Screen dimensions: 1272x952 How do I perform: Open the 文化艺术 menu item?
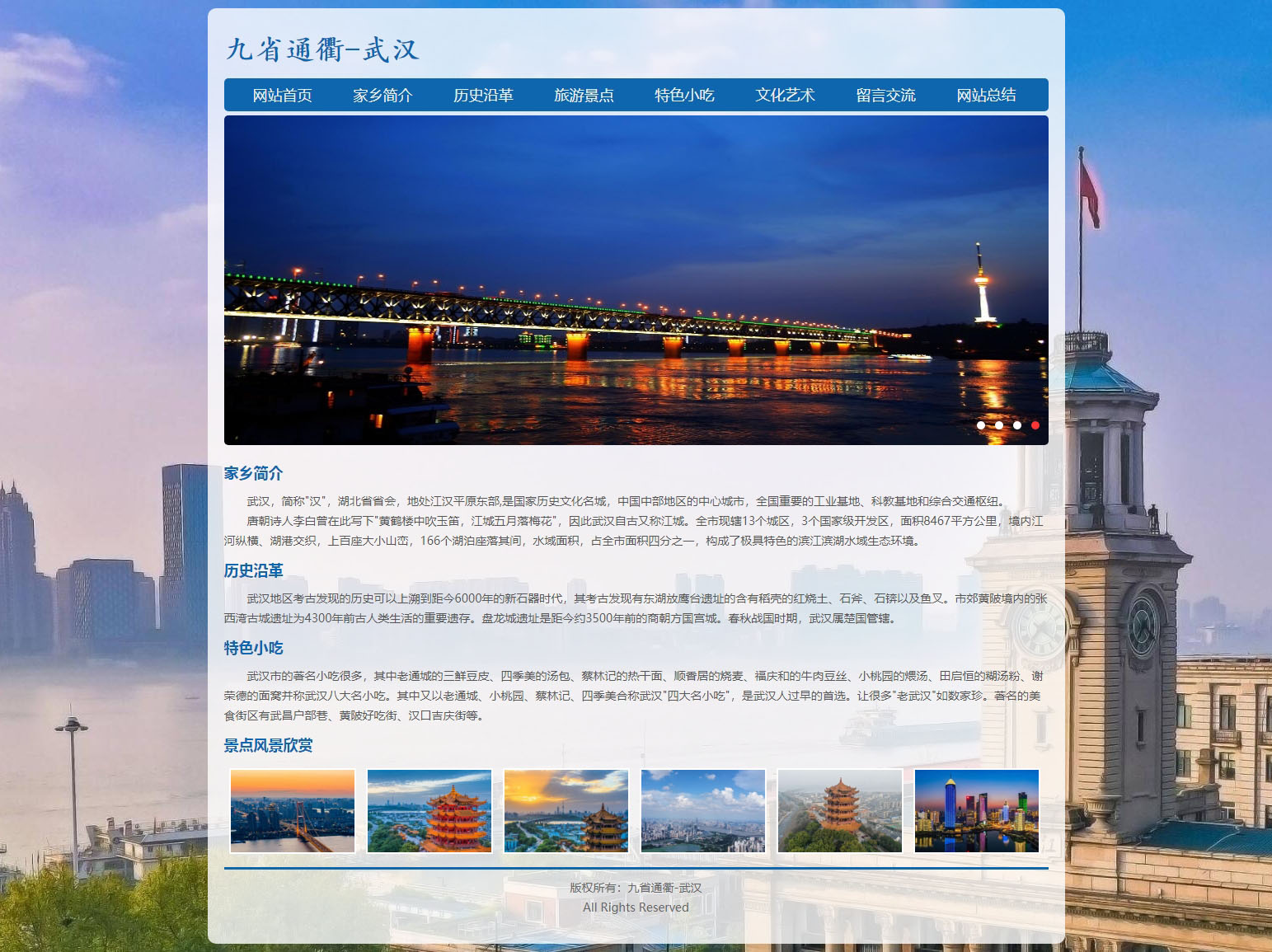click(x=785, y=95)
